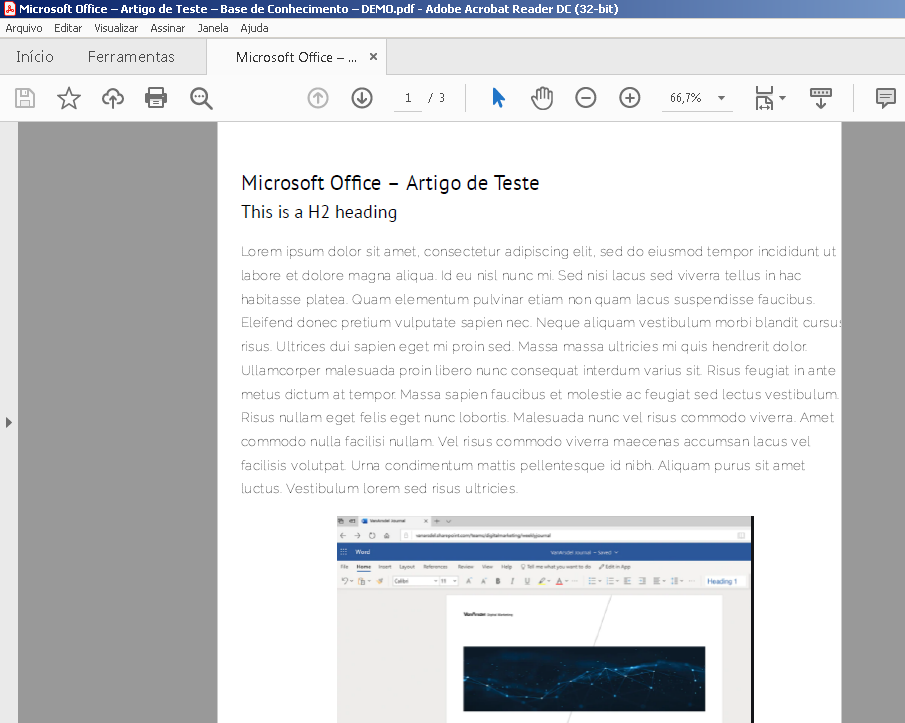Open the Visualizar menu
The image size is (905, 723).
[x=116, y=28]
